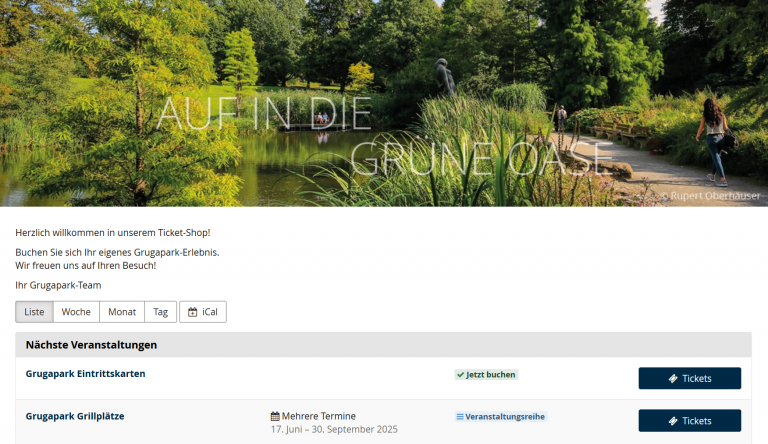
Task: Click the Jetzt buchen badge text
Action: click(490, 375)
